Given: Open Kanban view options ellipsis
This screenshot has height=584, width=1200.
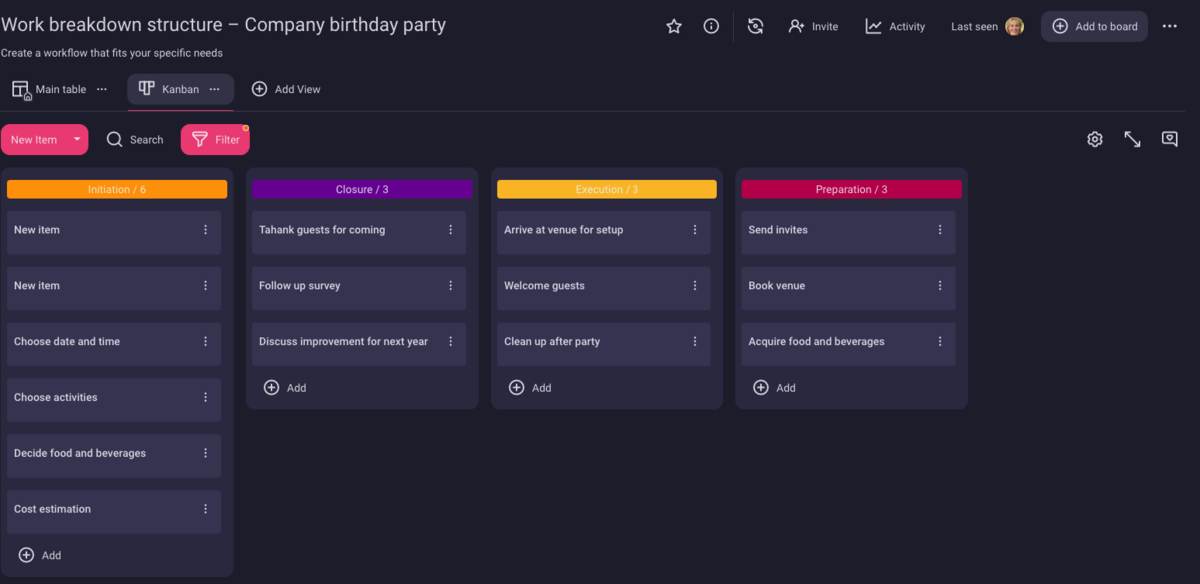Looking at the screenshot, I should (x=214, y=89).
